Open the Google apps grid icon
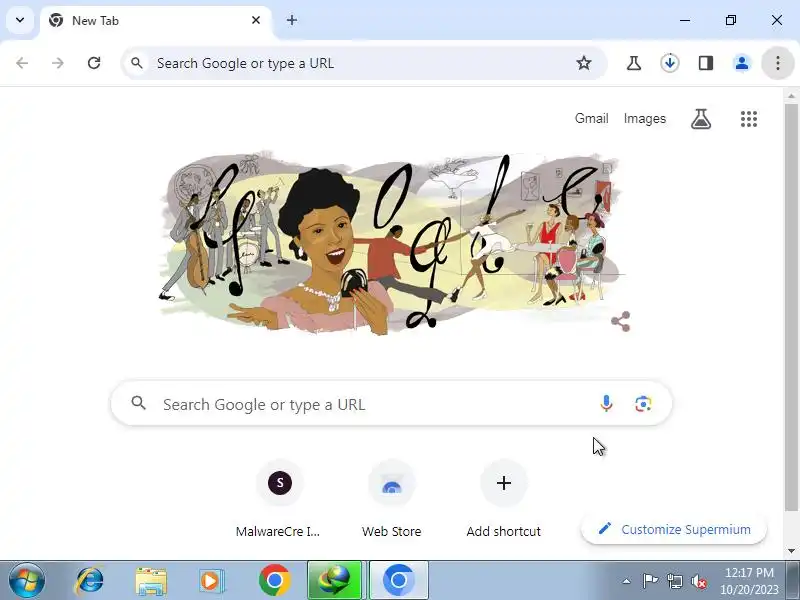This screenshot has width=800, height=600. coord(748,119)
